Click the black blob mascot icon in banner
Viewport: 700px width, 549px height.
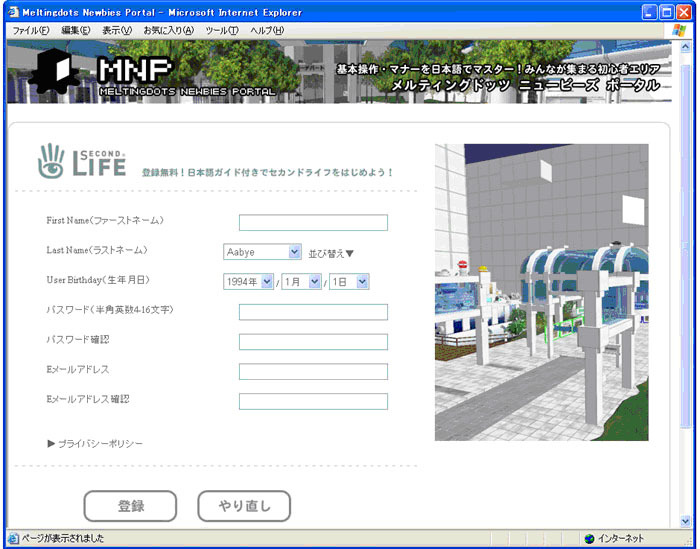tap(56, 71)
